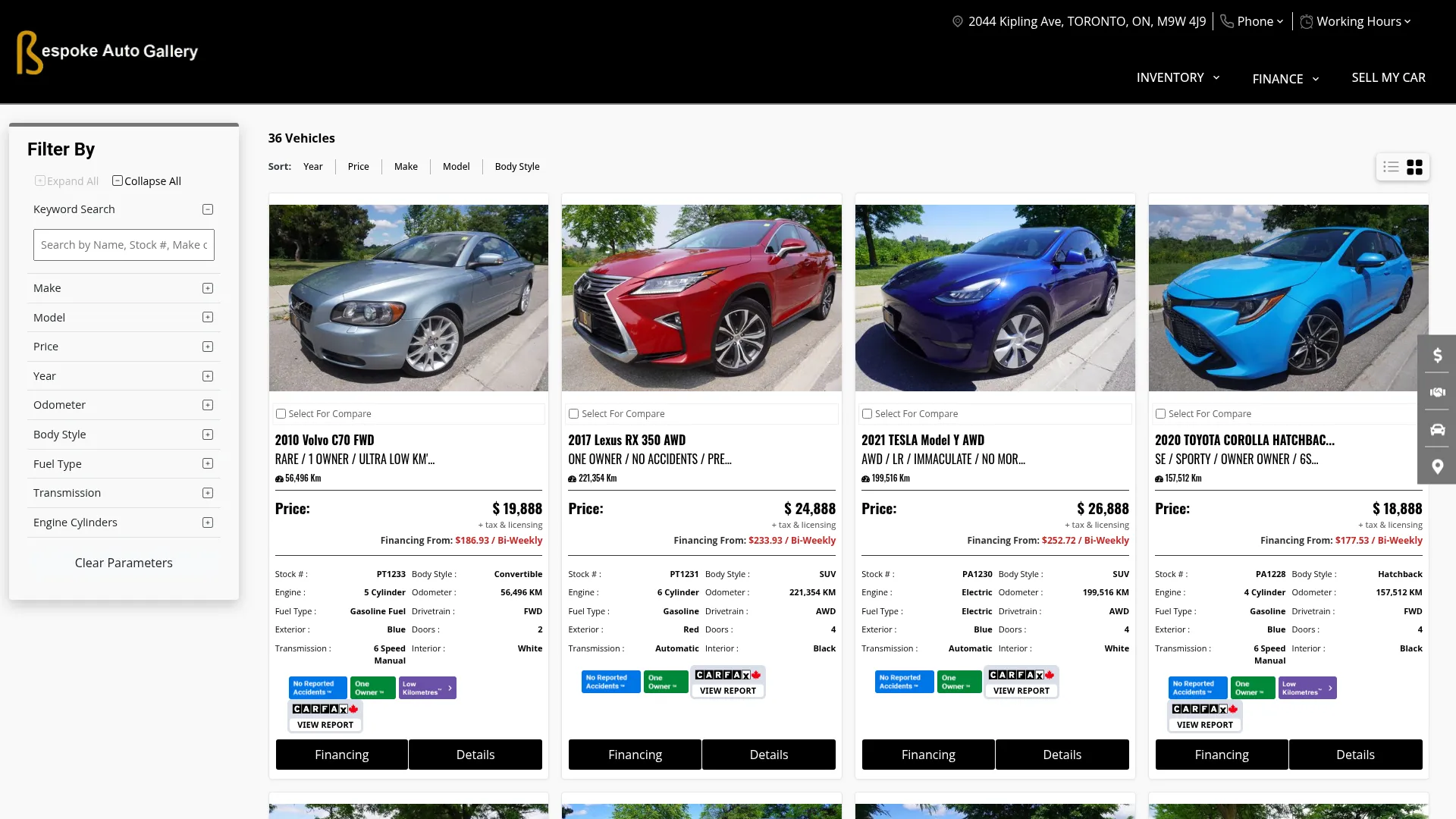Click No Reported Accidents badge on Lexus RX 350

(611, 682)
